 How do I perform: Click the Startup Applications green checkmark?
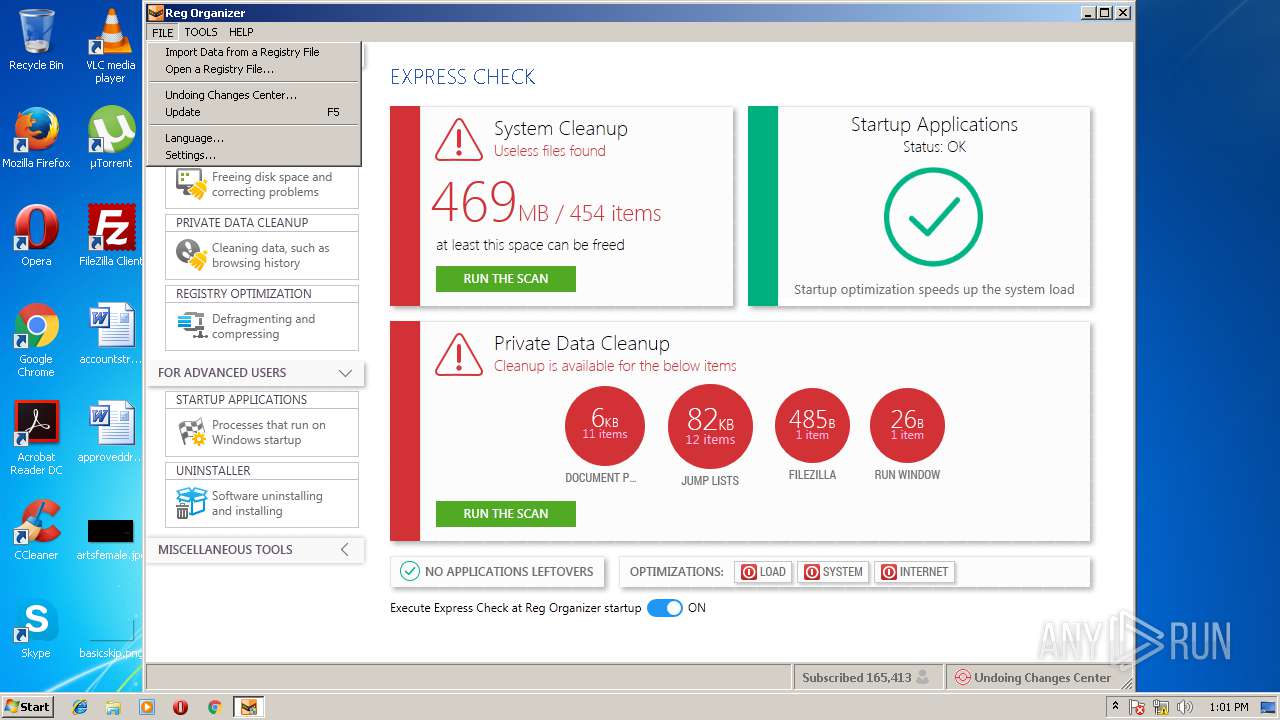933,217
